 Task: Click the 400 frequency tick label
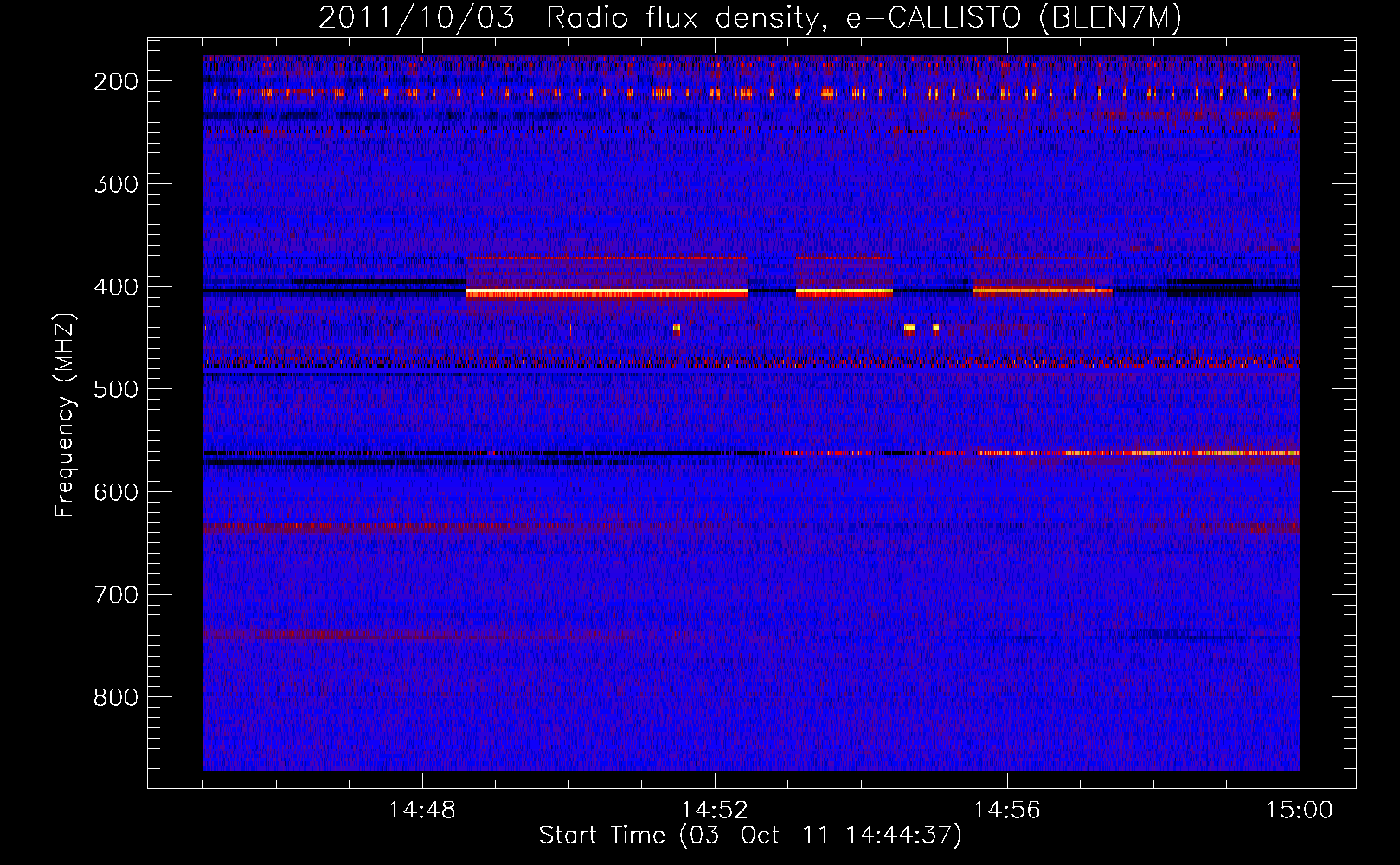click(x=116, y=287)
